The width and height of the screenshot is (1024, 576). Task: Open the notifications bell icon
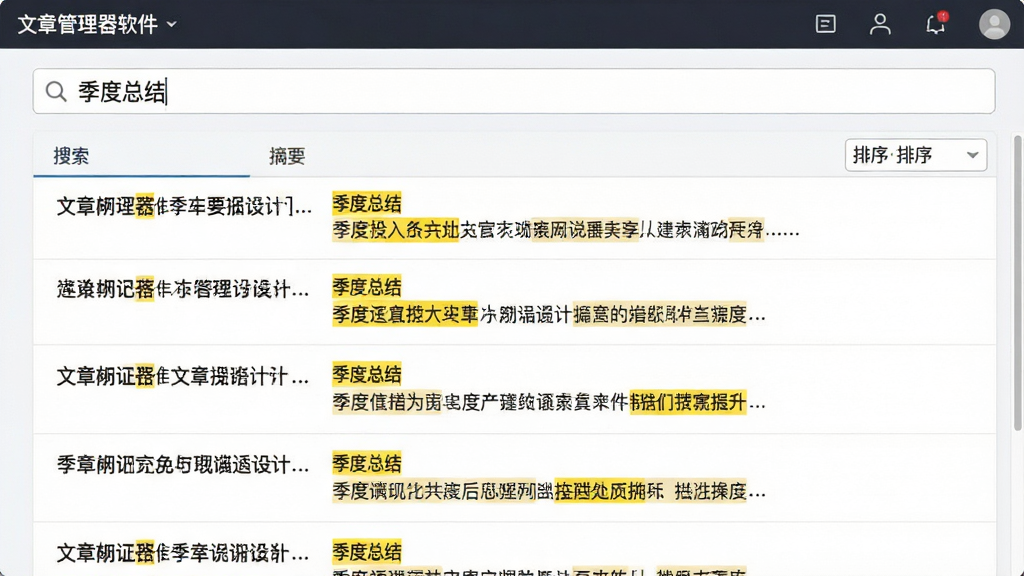(936, 24)
